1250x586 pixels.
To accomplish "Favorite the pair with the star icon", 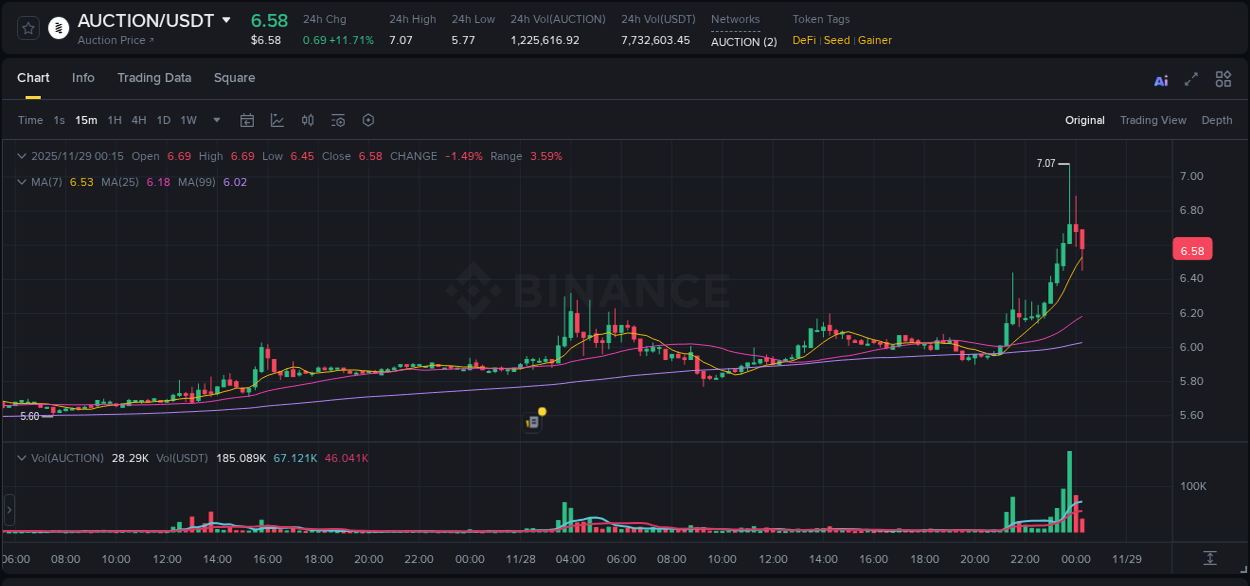I will (x=27, y=28).
